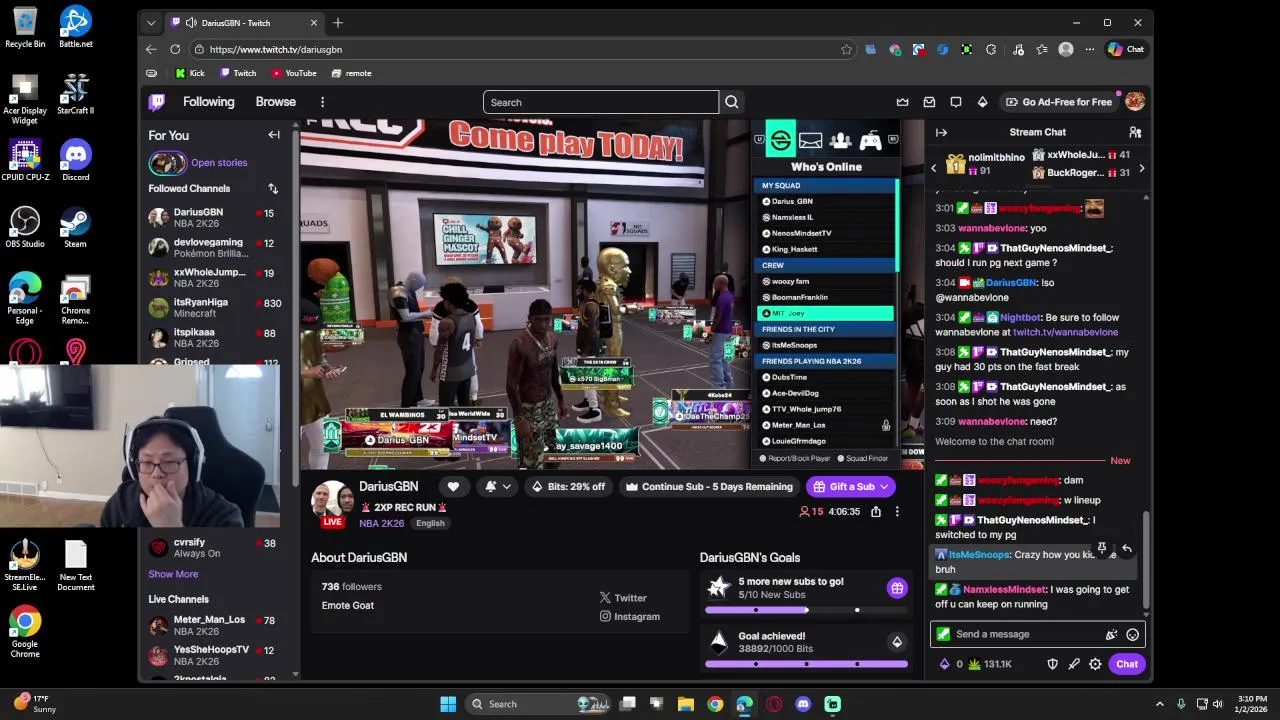Share the stream via share icon
Image resolution: width=1280 pixels, height=720 pixels.
click(x=876, y=511)
